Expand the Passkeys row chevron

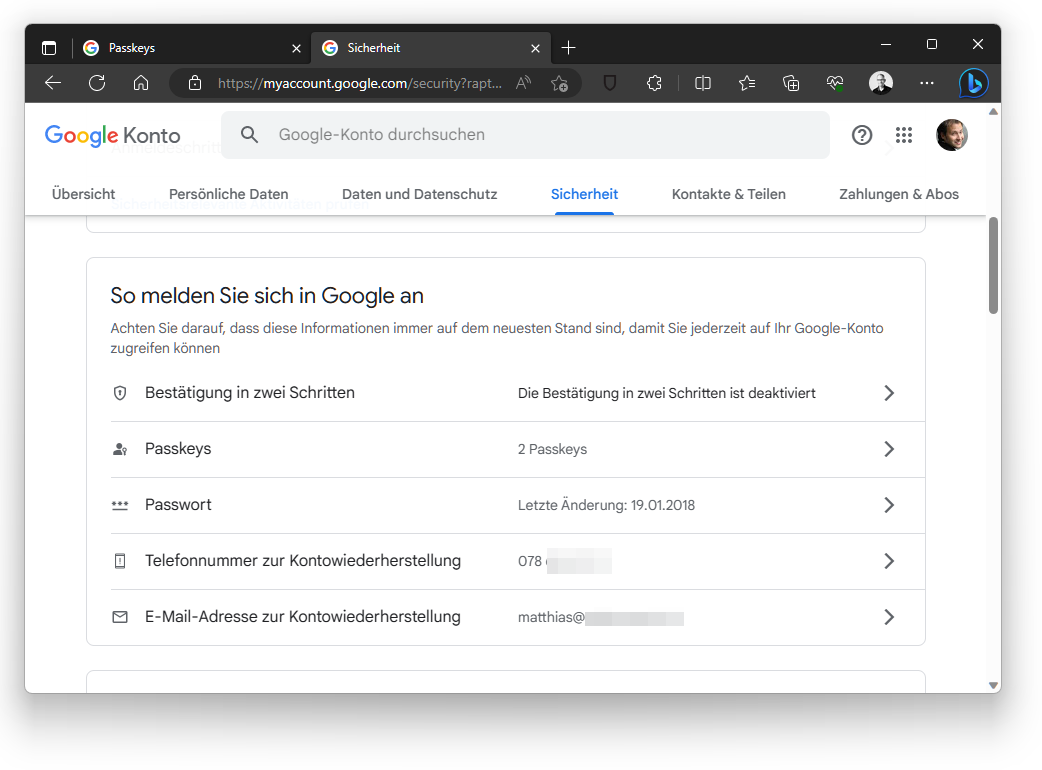tap(889, 449)
